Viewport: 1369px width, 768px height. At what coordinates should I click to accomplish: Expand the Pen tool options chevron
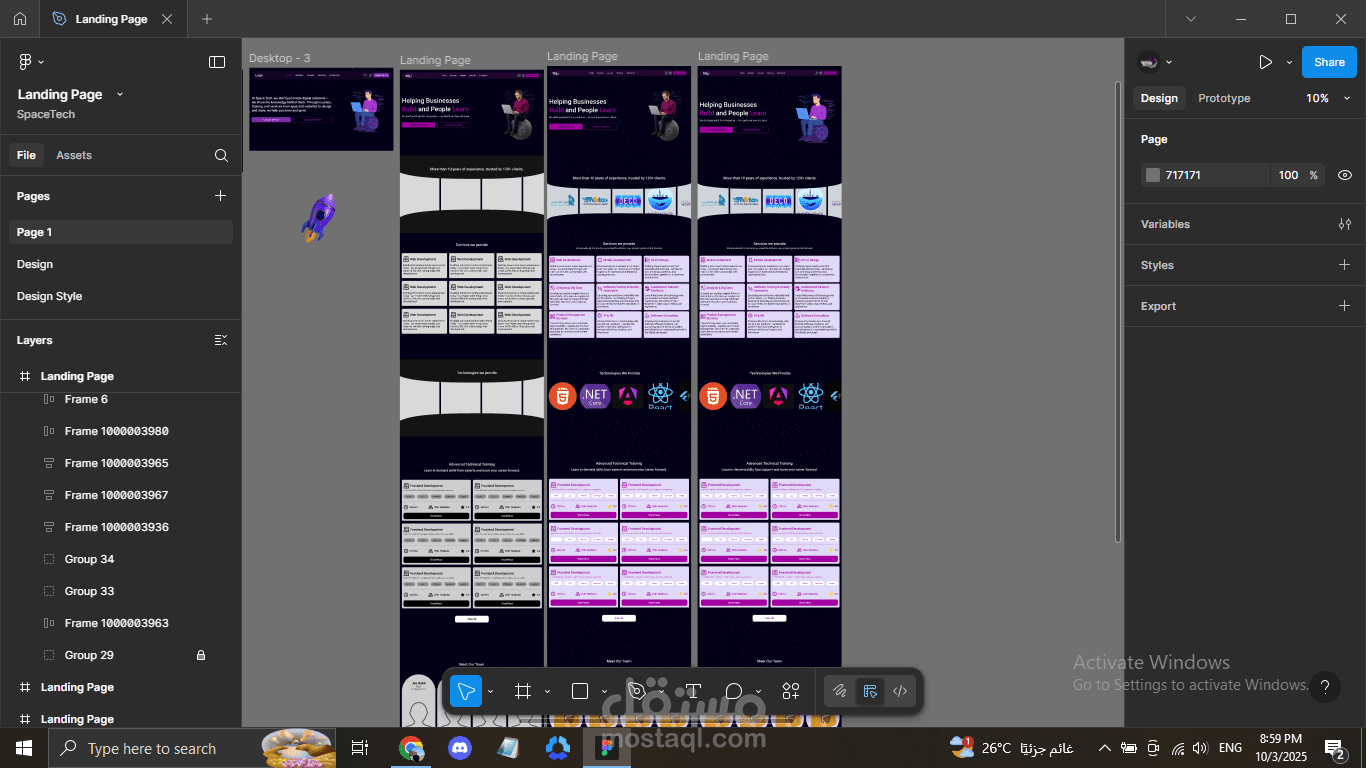(661, 691)
